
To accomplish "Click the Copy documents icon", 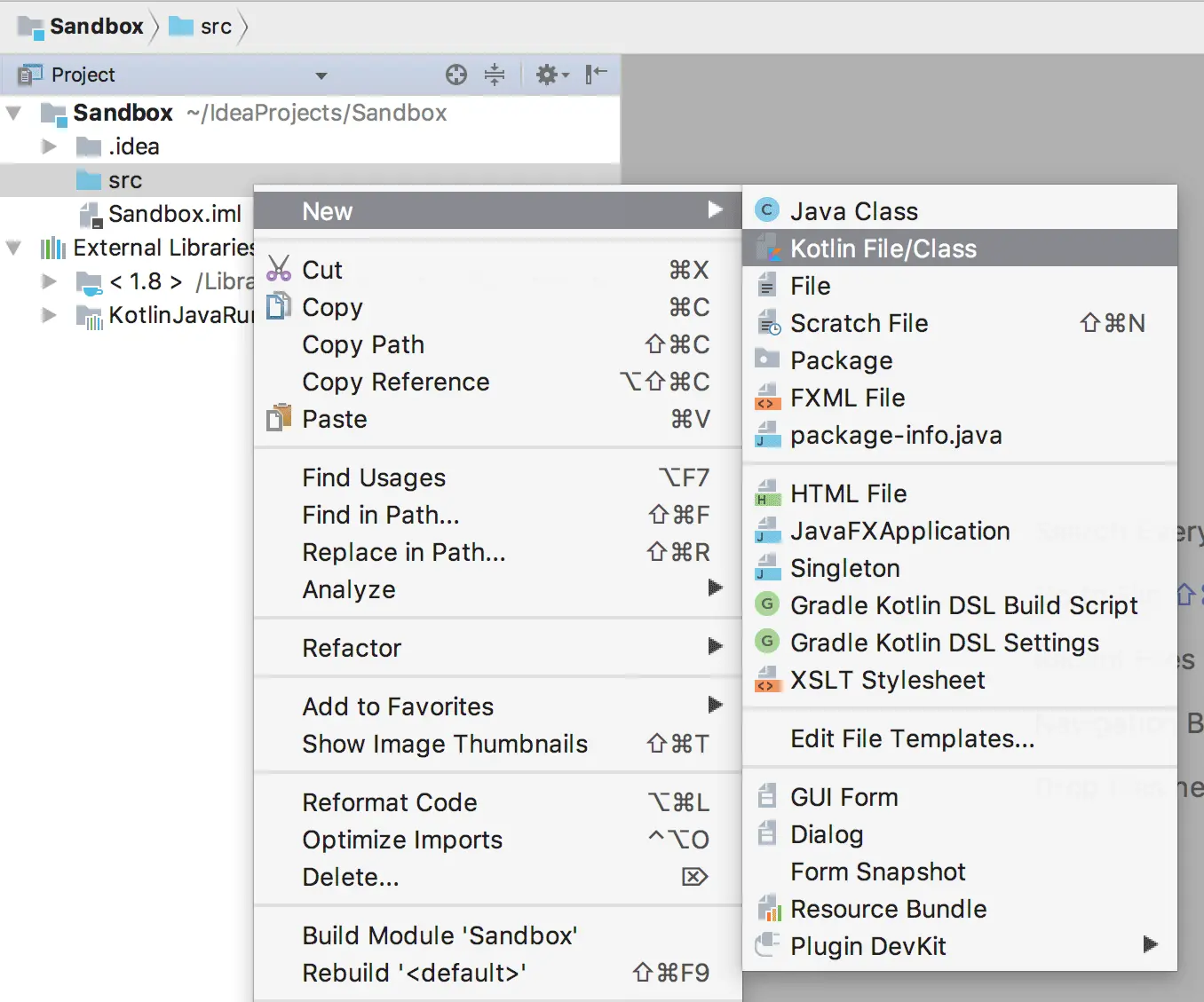I will click(x=279, y=306).
